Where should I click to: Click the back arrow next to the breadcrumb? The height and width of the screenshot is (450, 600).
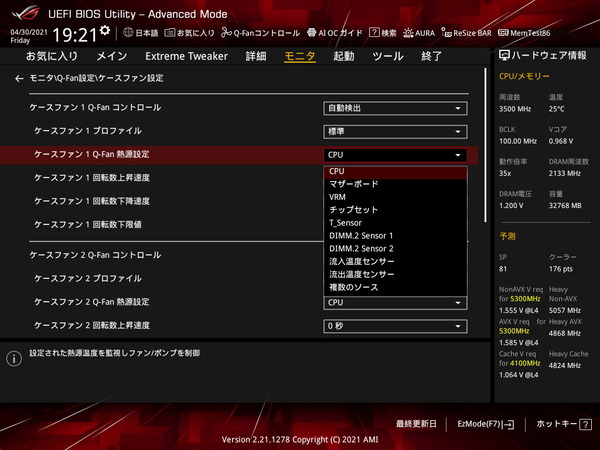coord(19,78)
